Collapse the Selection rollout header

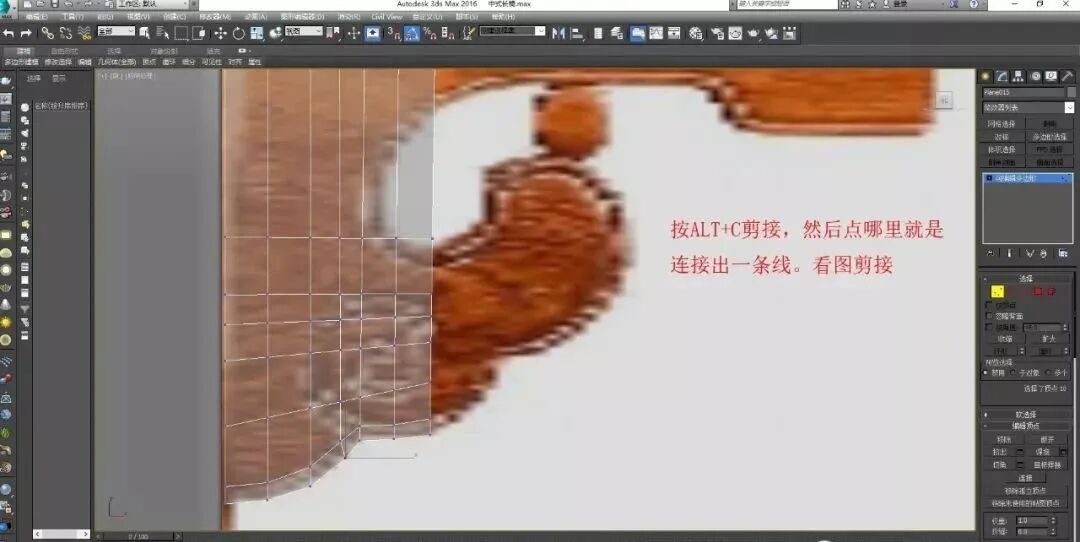tap(1026, 278)
